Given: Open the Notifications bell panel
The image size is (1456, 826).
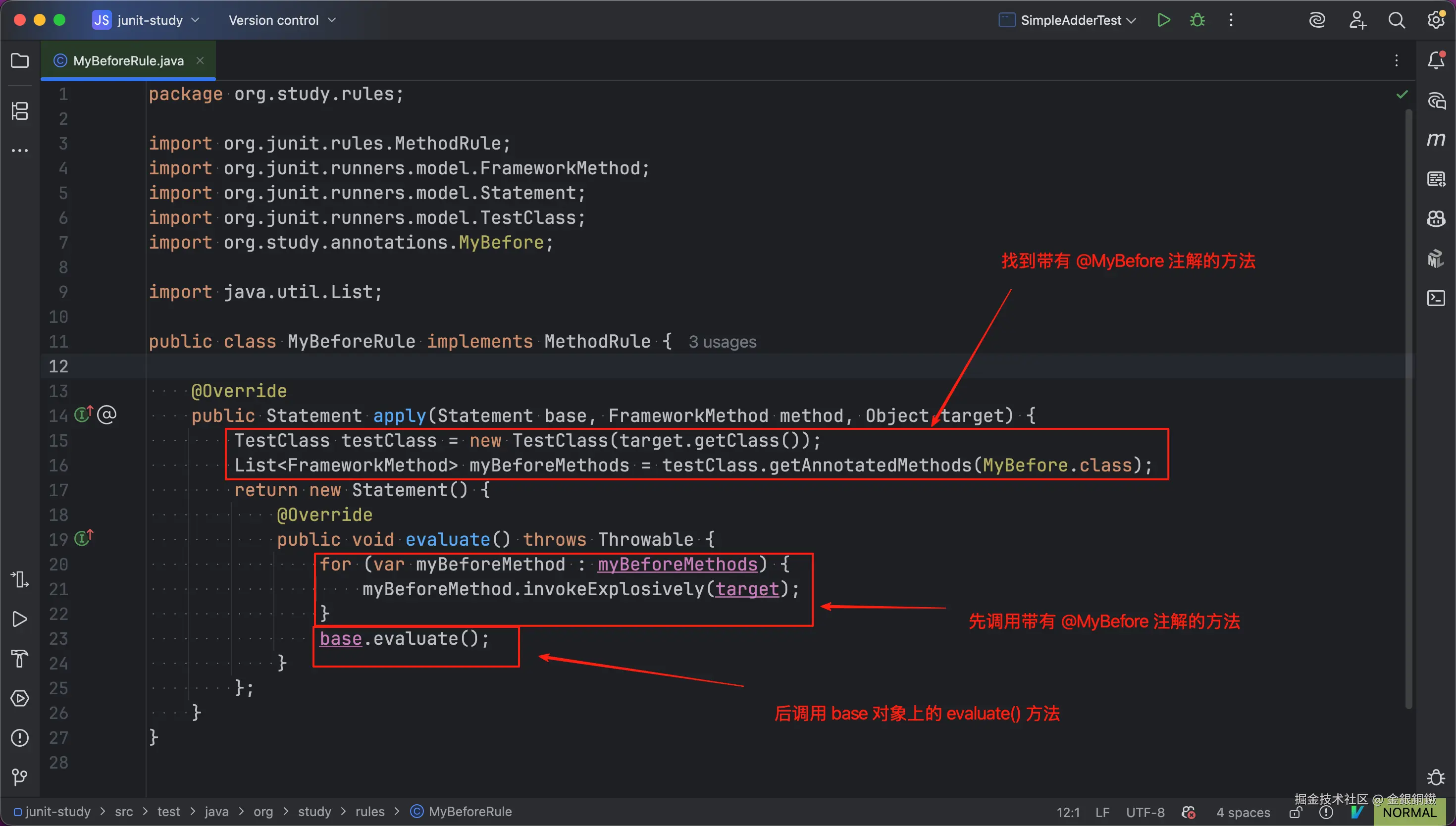Looking at the screenshot, I should click(x=1436, y=60).
